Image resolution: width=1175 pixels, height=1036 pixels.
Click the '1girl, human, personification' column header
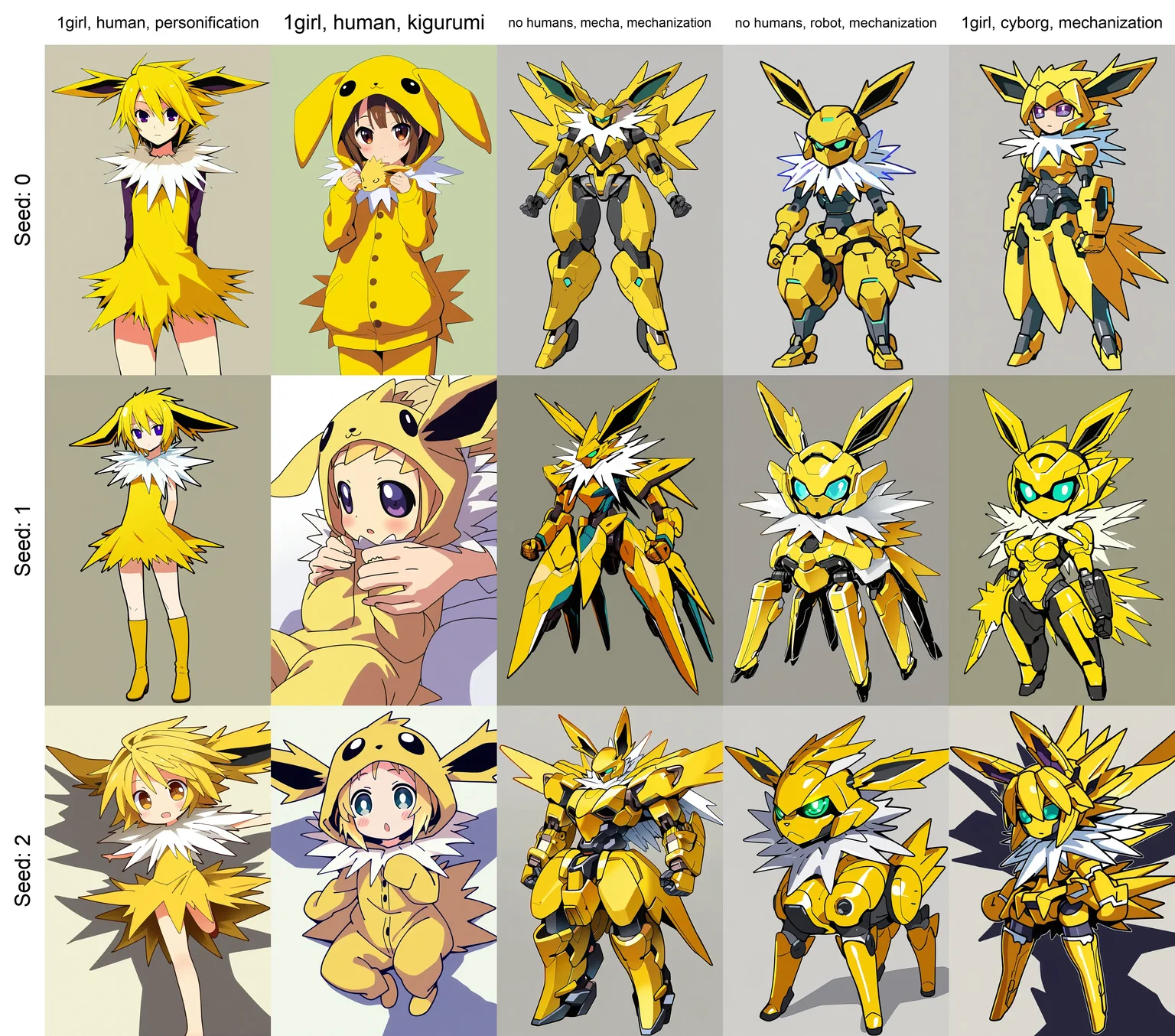pyautogui.click(x=158, y=23)
